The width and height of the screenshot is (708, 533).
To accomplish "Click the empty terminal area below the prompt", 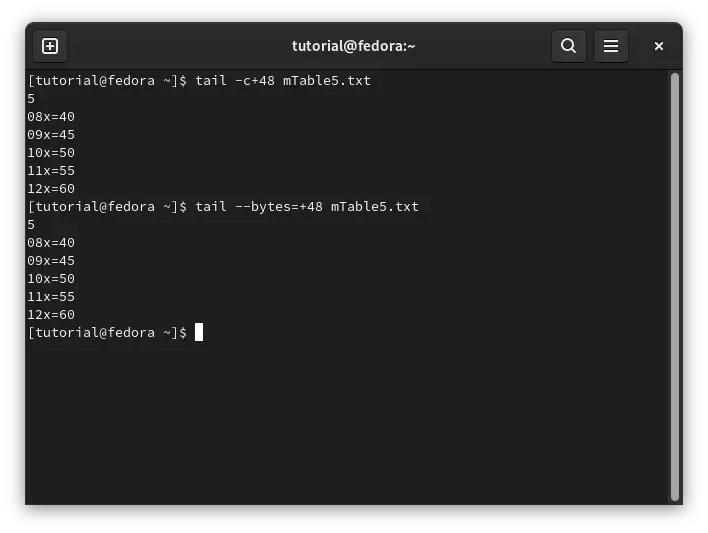I will click(x=347, y=422).
